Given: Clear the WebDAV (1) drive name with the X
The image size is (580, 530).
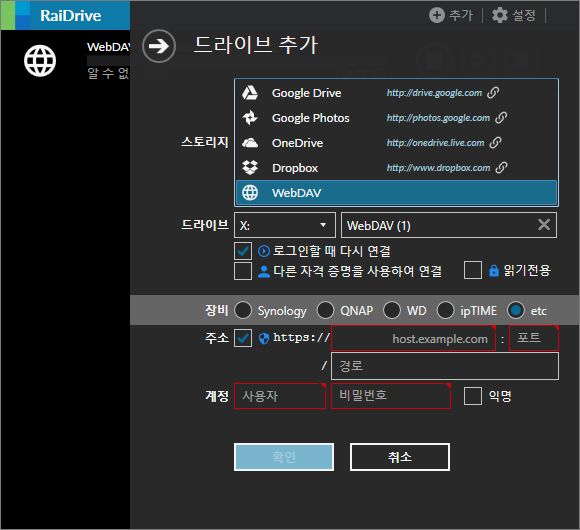Looking at the screenshot, I should point(543,225).
